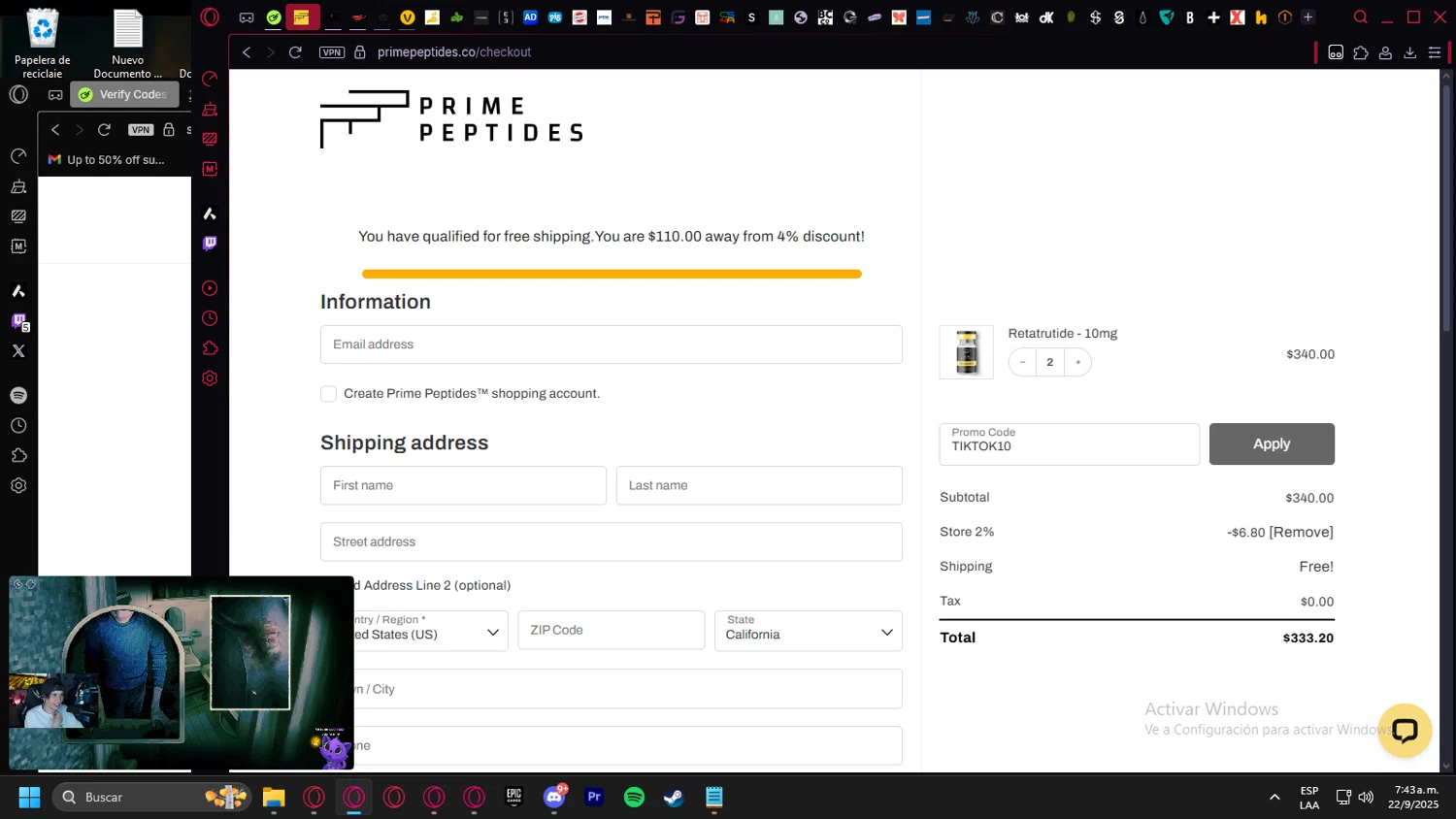Switch to the Verify Codes tab
Screen dimensions: 1456x819
click(125, 94)
